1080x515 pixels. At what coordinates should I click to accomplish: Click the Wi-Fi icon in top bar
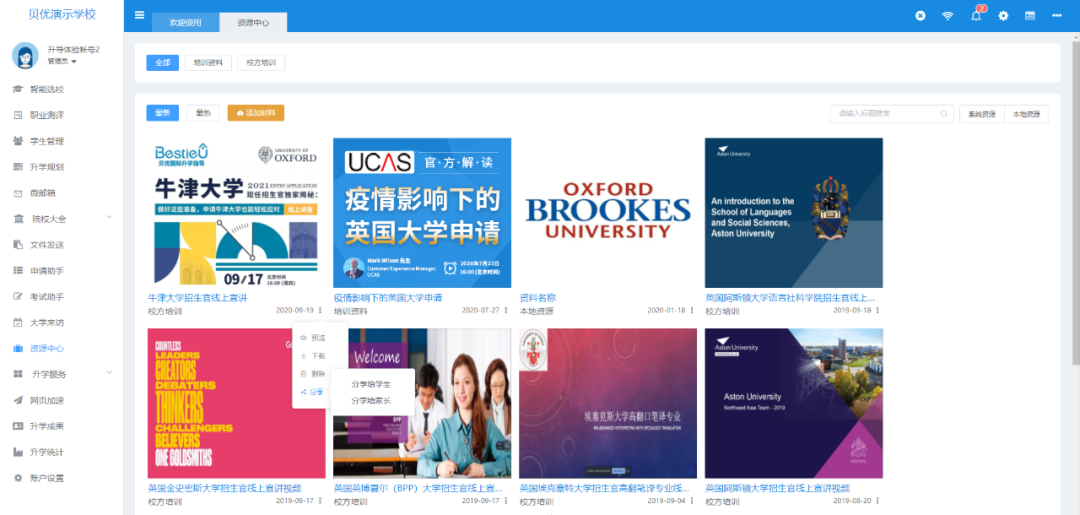click(948, 16)
